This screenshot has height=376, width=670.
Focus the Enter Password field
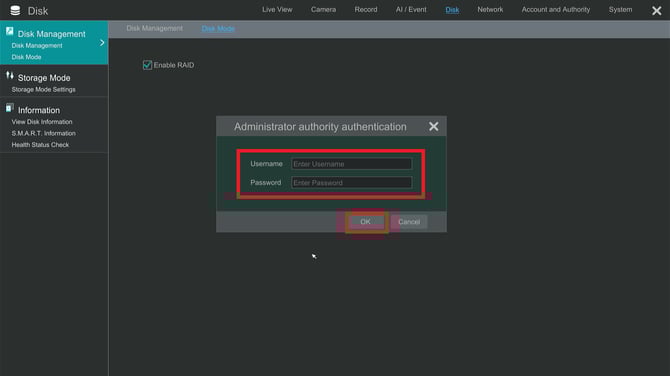[x=352, y=183]
